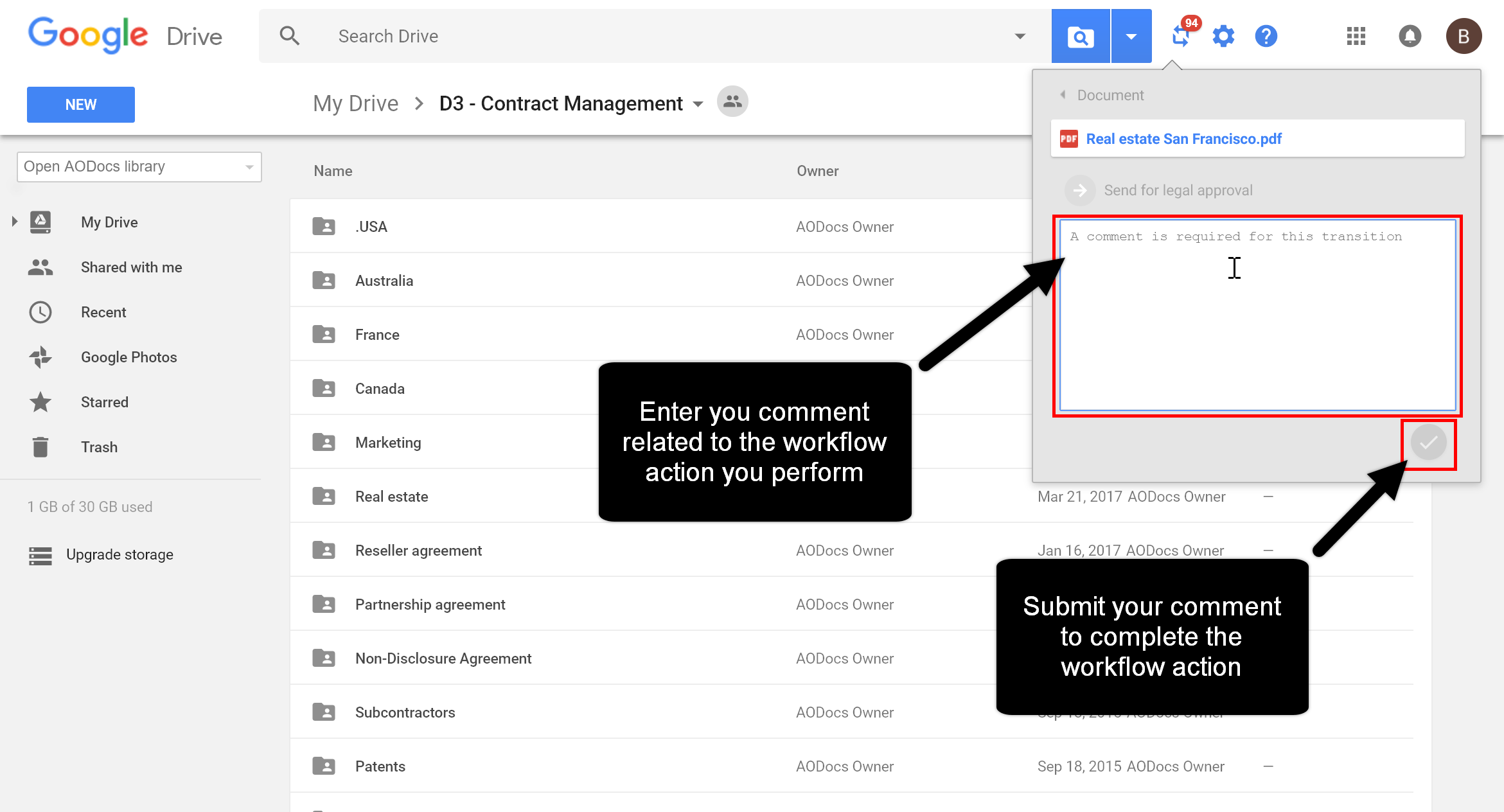Open the AODocs library dropdown
This screenshot has height=812, width=1504.
click(x=139, y=167)
